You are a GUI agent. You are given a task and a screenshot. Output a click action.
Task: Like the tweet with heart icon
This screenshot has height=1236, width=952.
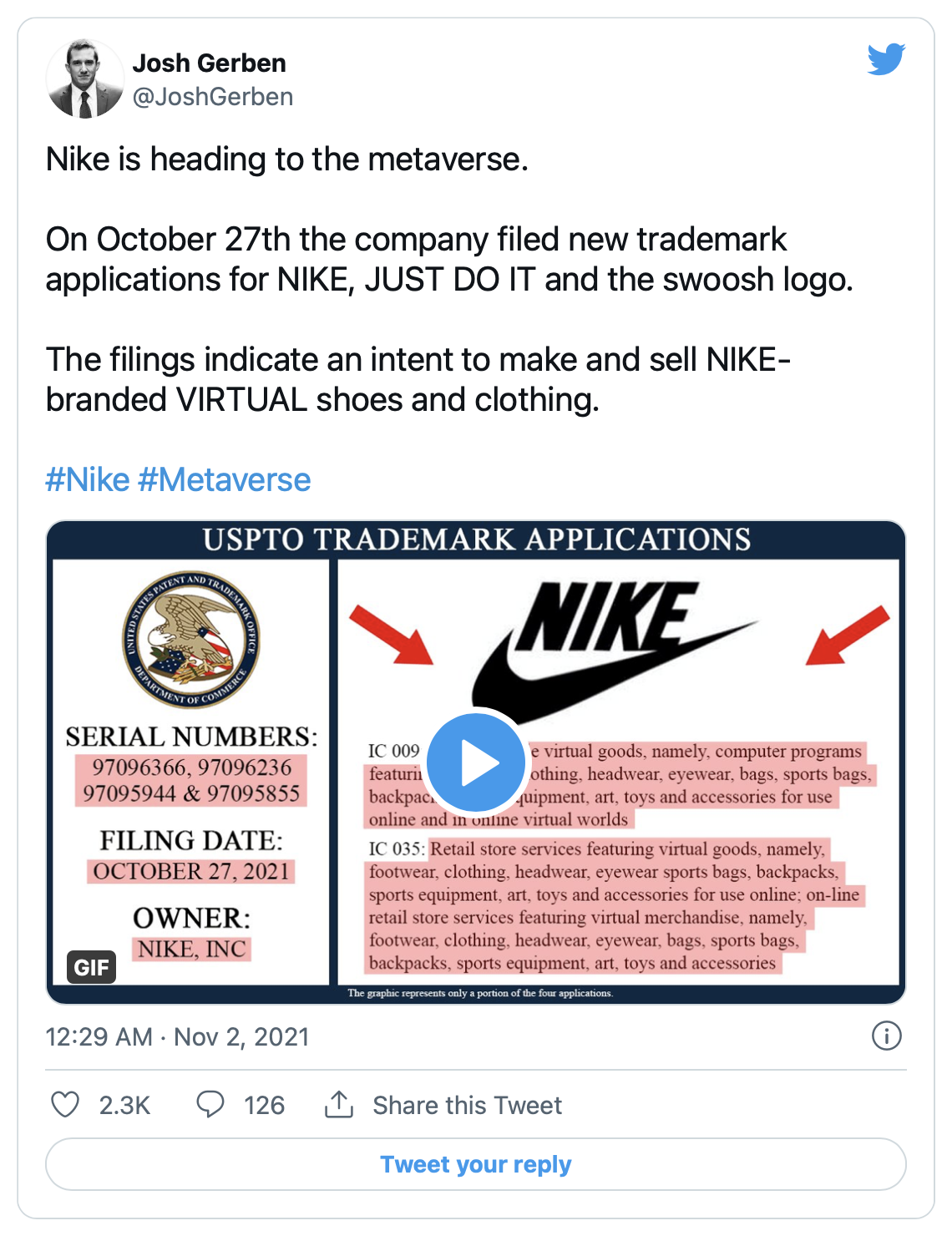click(x=65, y=1104)
